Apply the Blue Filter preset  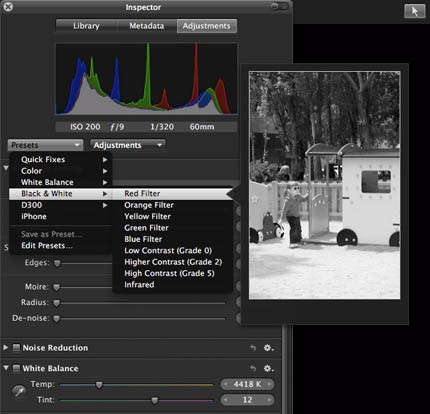[172, 239]
